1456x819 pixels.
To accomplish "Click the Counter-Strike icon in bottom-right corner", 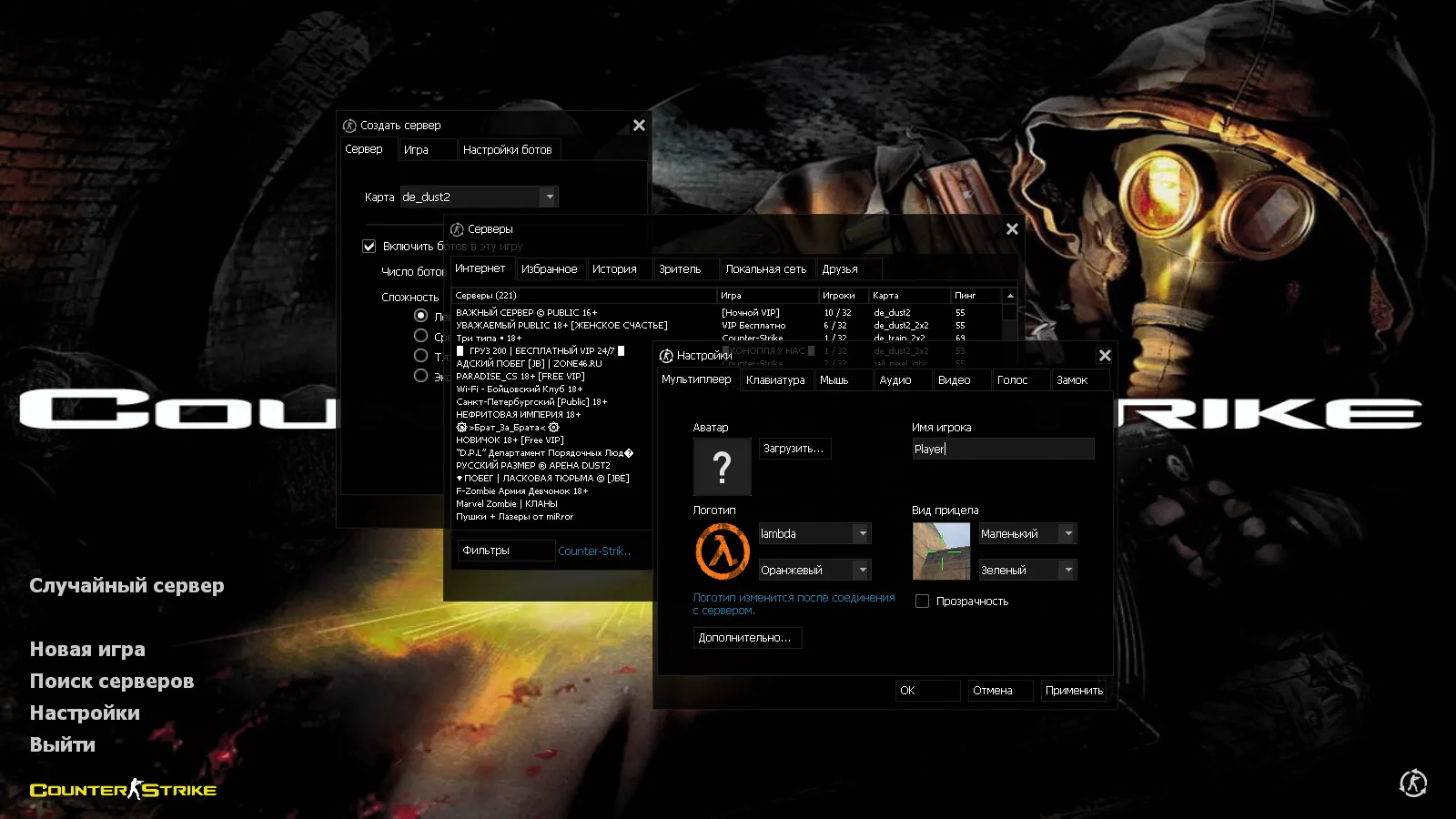I will coord(1412,783).
